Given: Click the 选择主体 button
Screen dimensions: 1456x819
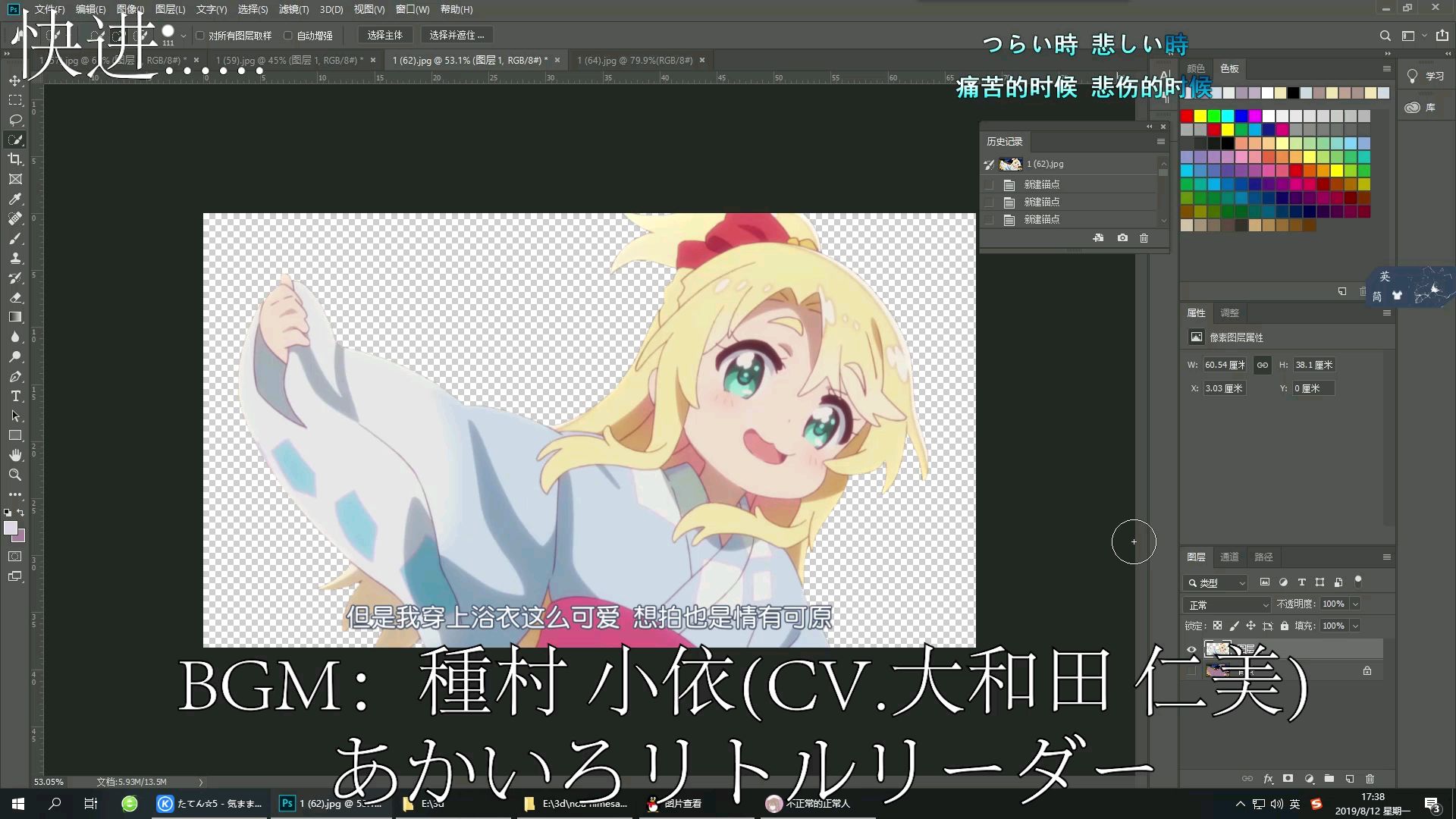Looking at the screenshot, I should tap(384, 35).
